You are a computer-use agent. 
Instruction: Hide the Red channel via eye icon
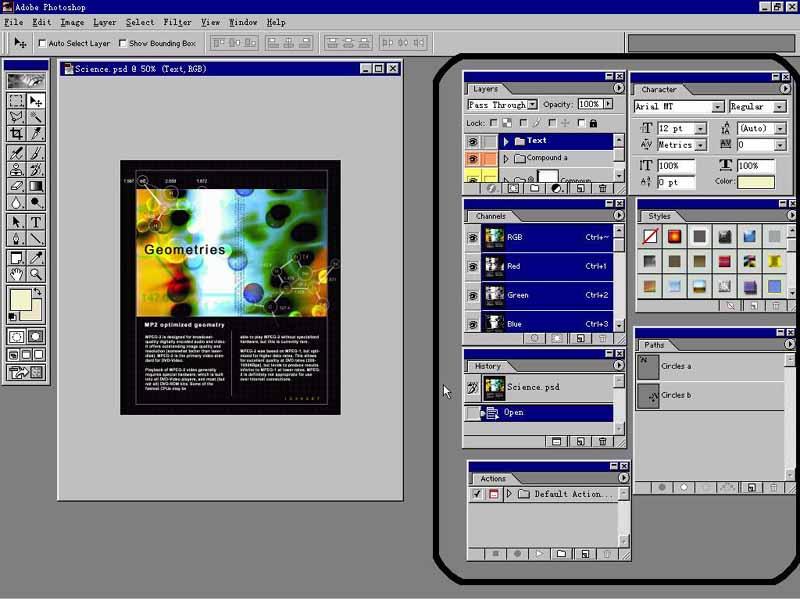473,266
